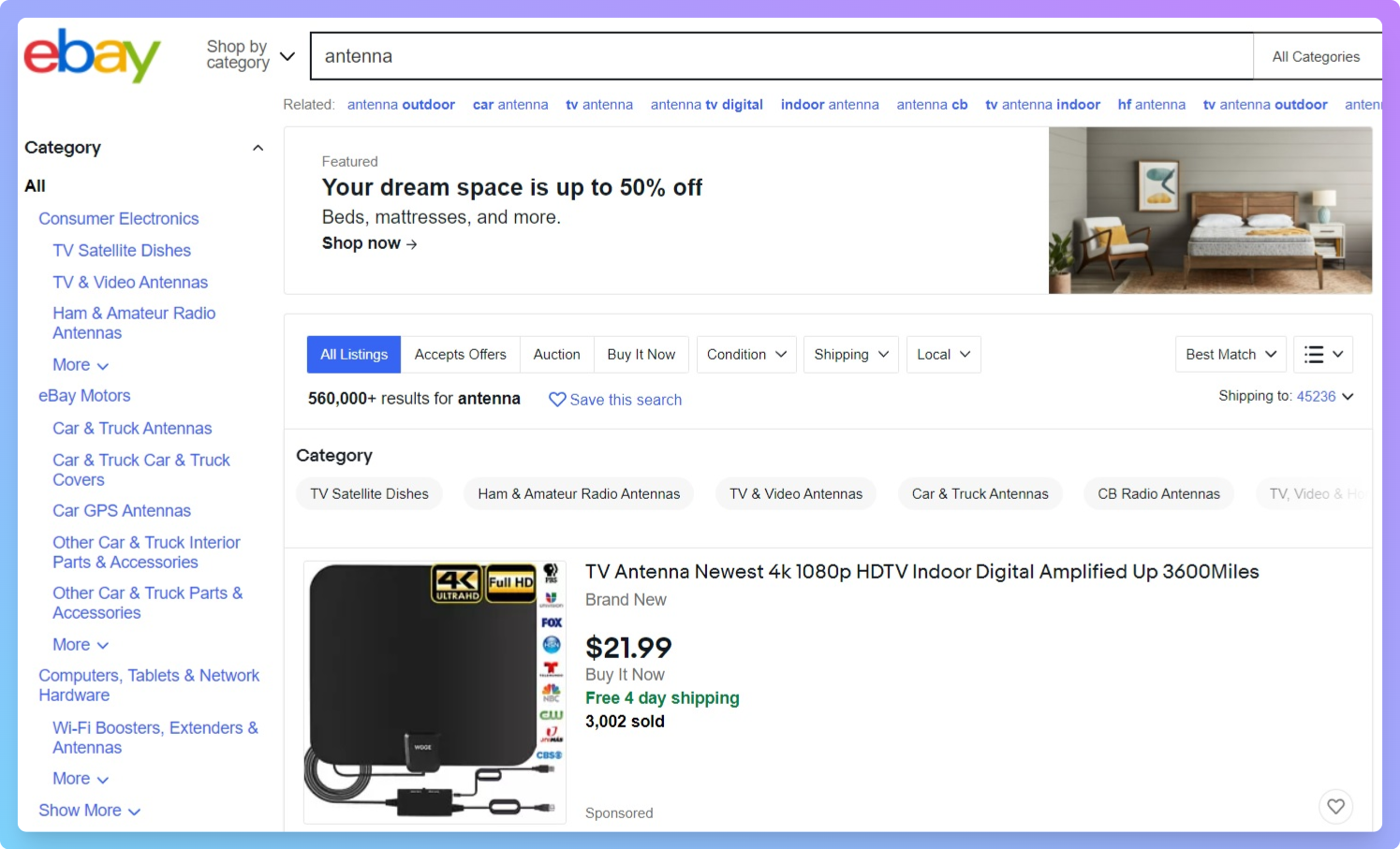Open TV Satellite Dishes in sidebar
The image size is (1400, 849).
point(122,251)
